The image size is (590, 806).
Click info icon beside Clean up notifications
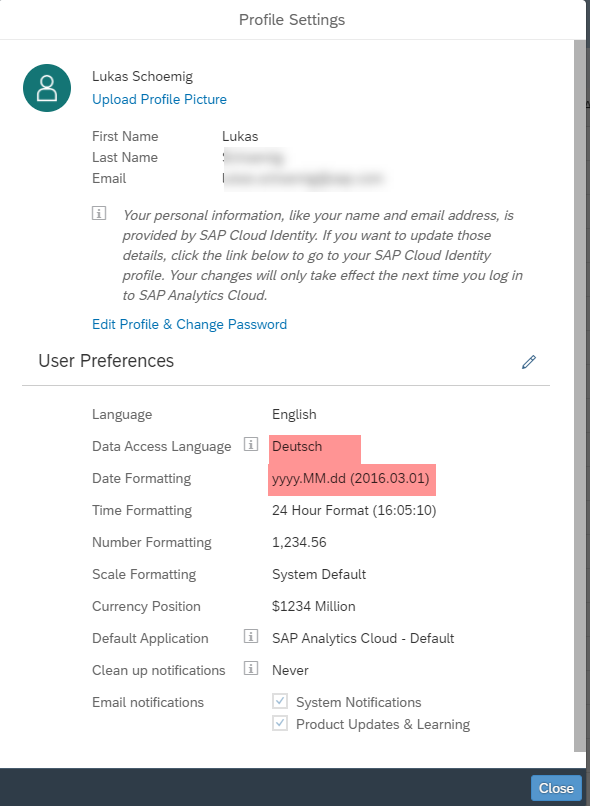[x=250, y=668]
